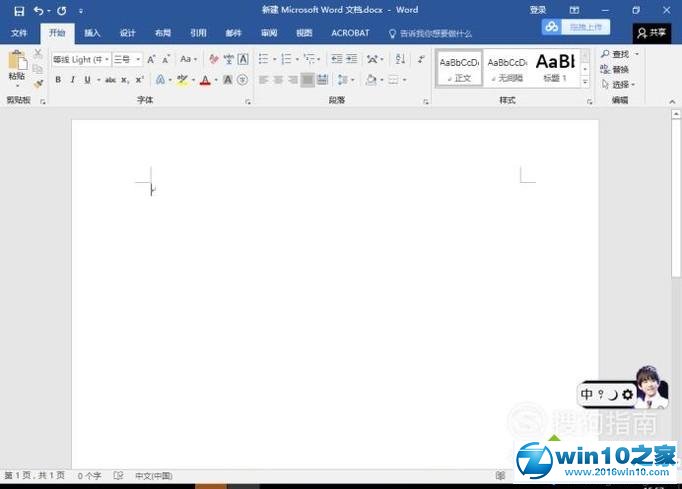Image resolution: width=682 pixels, height=489 pixels.
Task: Toggle Bold formatting
Action: (58, 80)
